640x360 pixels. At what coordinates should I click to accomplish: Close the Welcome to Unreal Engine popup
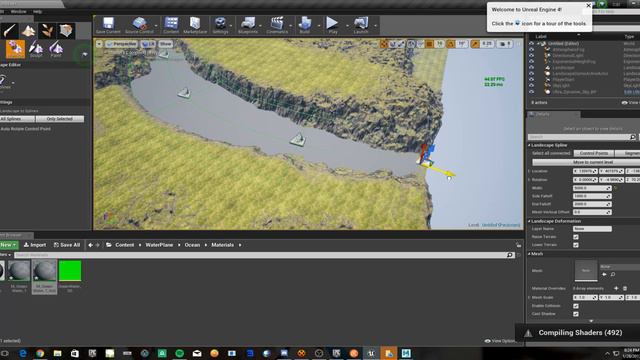pyautogui.click(x=588, y=6)
